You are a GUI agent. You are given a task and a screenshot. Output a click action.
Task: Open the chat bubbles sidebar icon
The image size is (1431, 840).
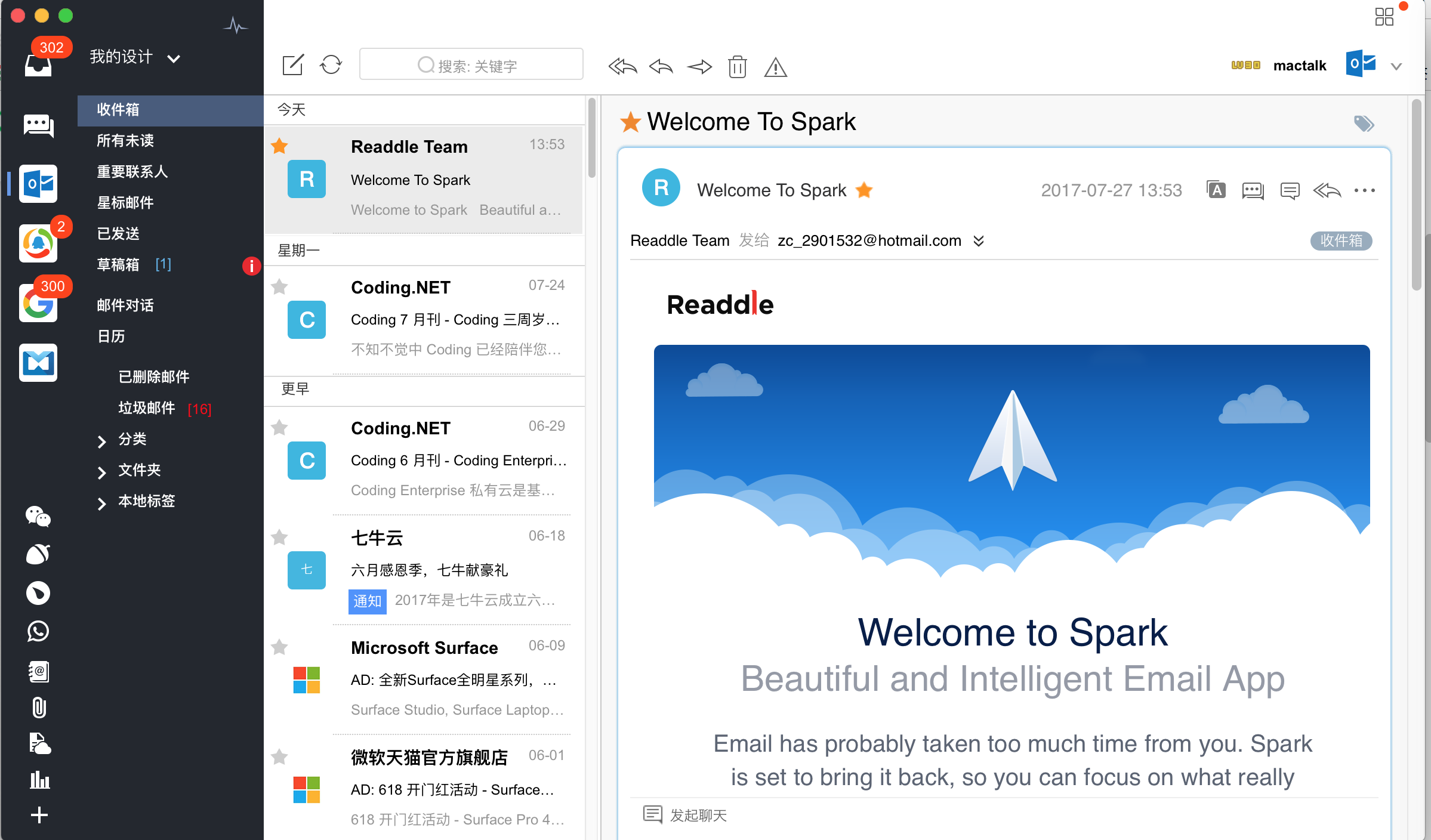pos(39,126)
